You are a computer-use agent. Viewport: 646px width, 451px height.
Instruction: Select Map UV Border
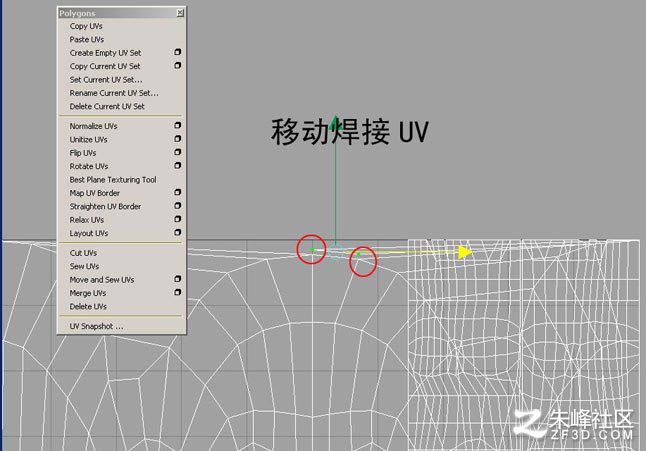[95, 193]
